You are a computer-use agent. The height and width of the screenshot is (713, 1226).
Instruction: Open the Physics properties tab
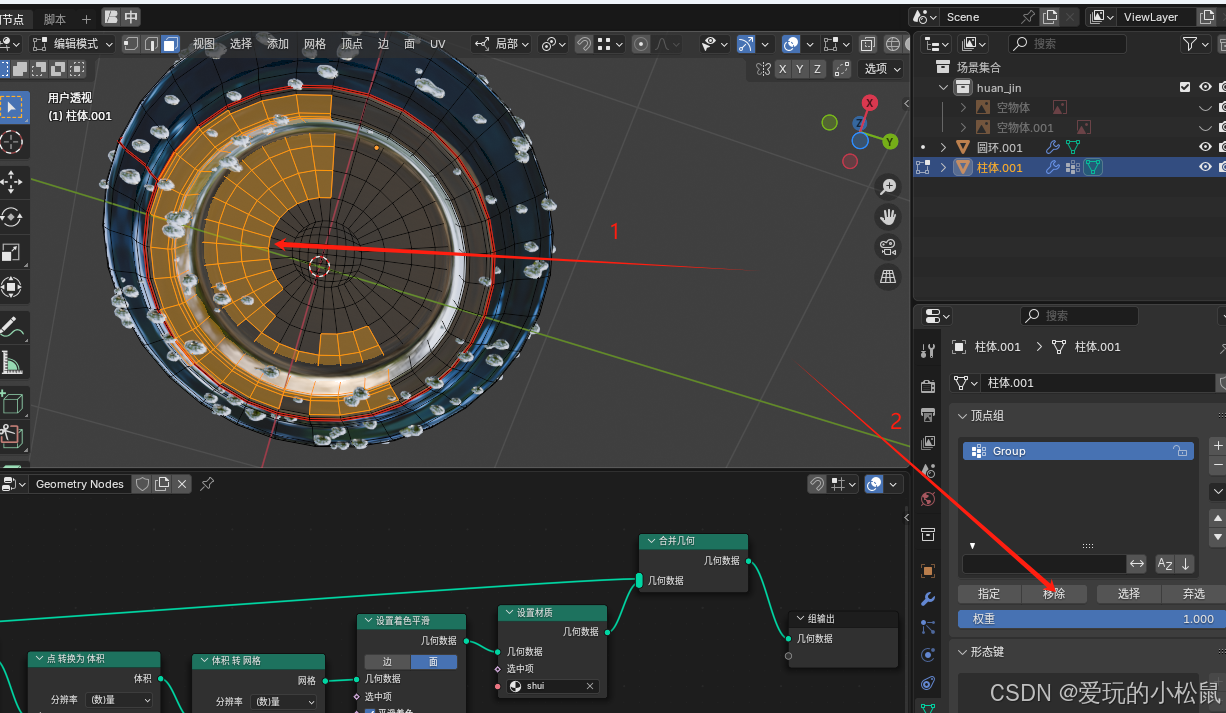pos(928,655)
